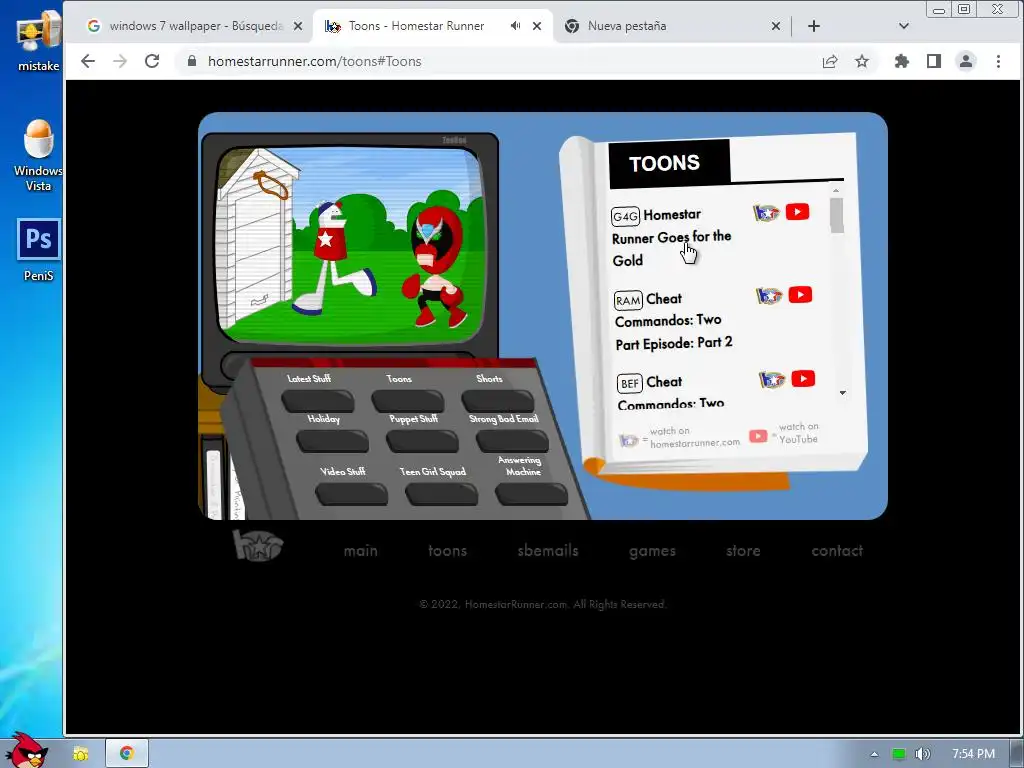Open the tab search chevron
Image resolution: width=1024 pixels, height=768 pixels.
(x=904, y=26)
